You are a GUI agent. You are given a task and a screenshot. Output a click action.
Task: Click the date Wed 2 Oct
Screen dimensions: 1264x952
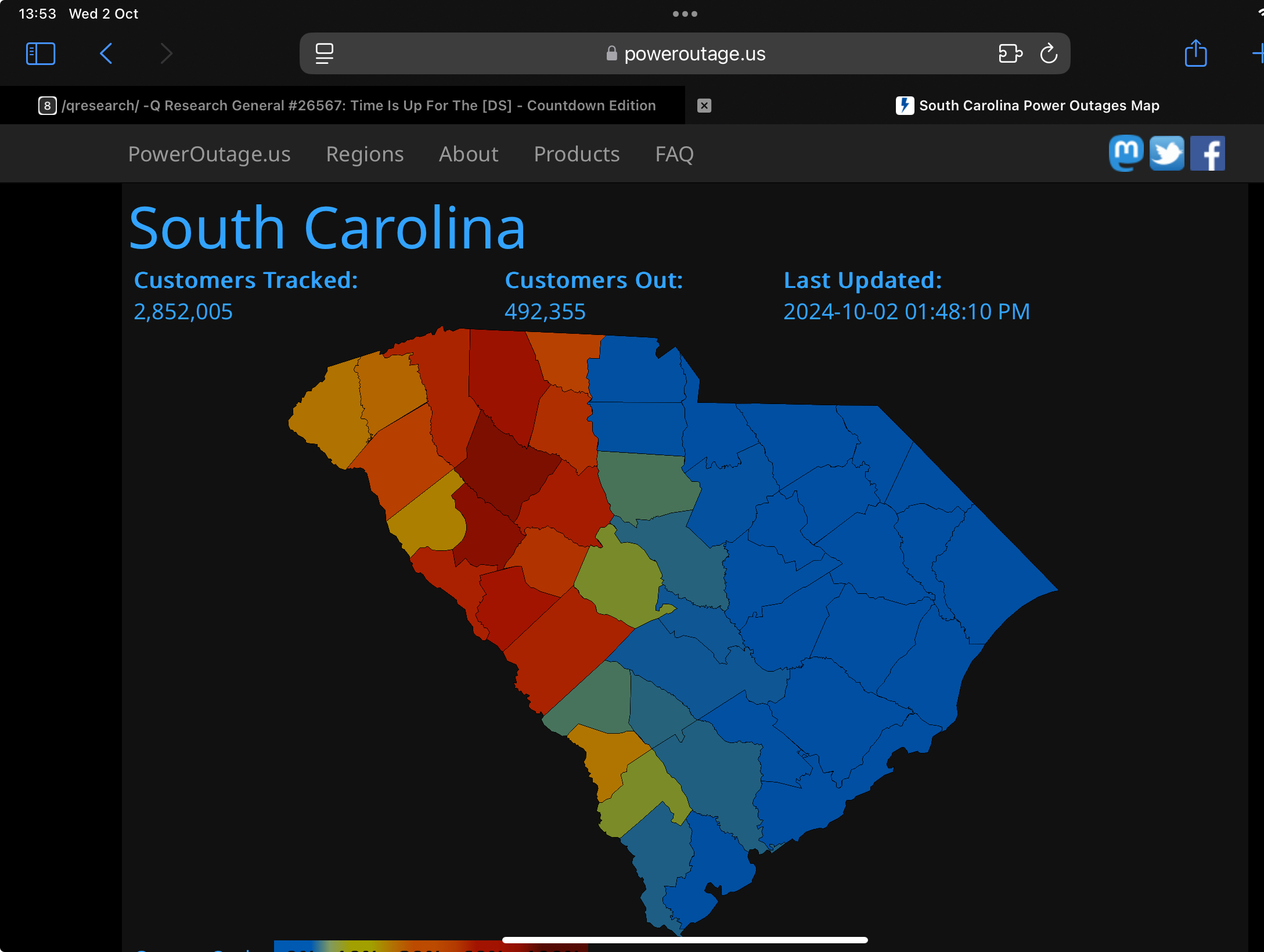pyautogui.click(x=103, y=14)
